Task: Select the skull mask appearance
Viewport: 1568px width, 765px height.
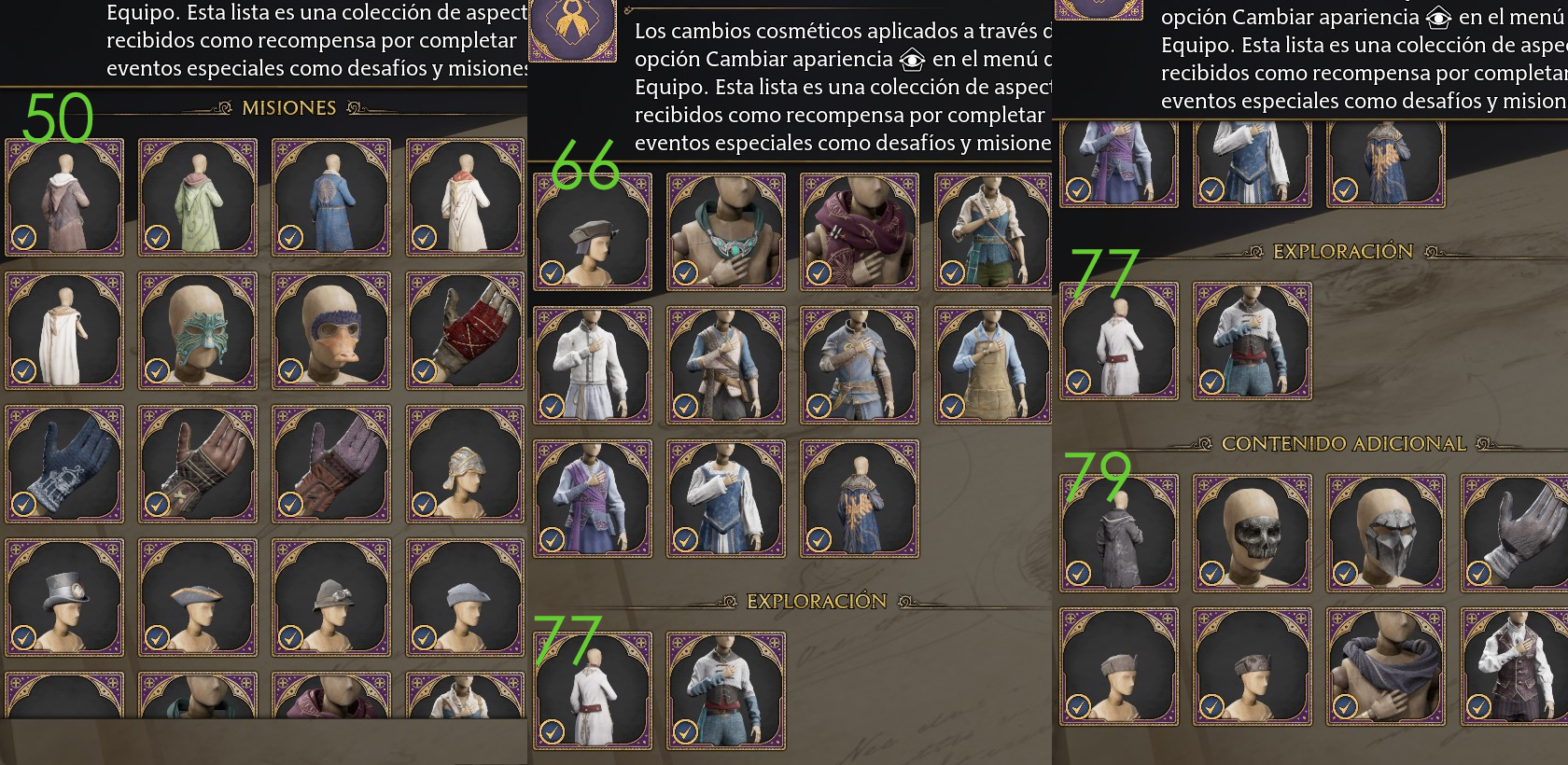Action: [1253, 533]
